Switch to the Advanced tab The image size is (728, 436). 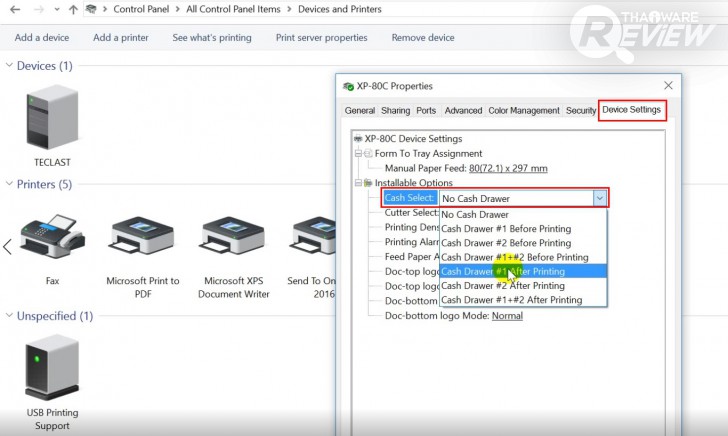(463, 111)
